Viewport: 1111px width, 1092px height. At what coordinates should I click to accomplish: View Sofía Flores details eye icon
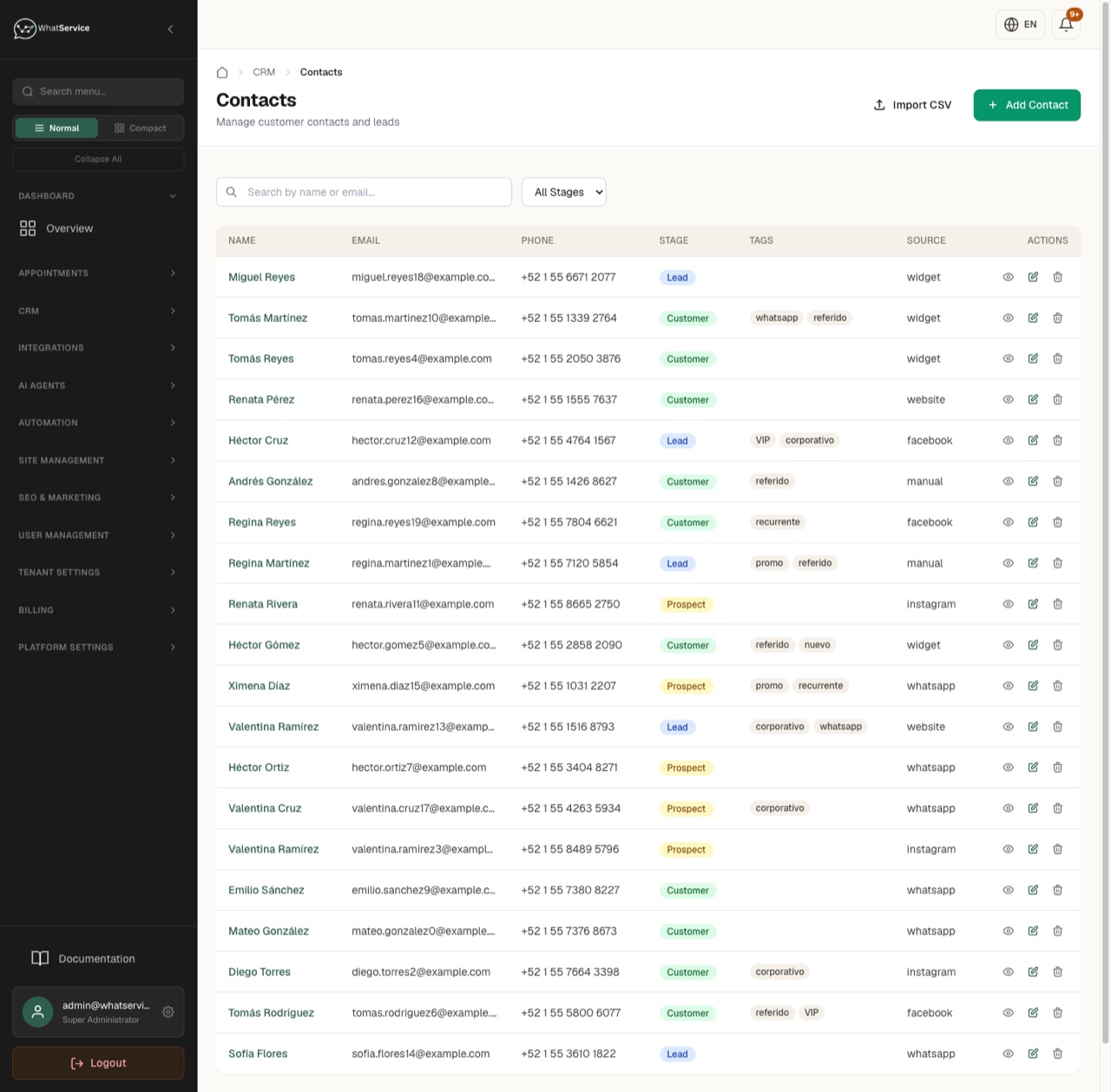click(1008, 1054)
